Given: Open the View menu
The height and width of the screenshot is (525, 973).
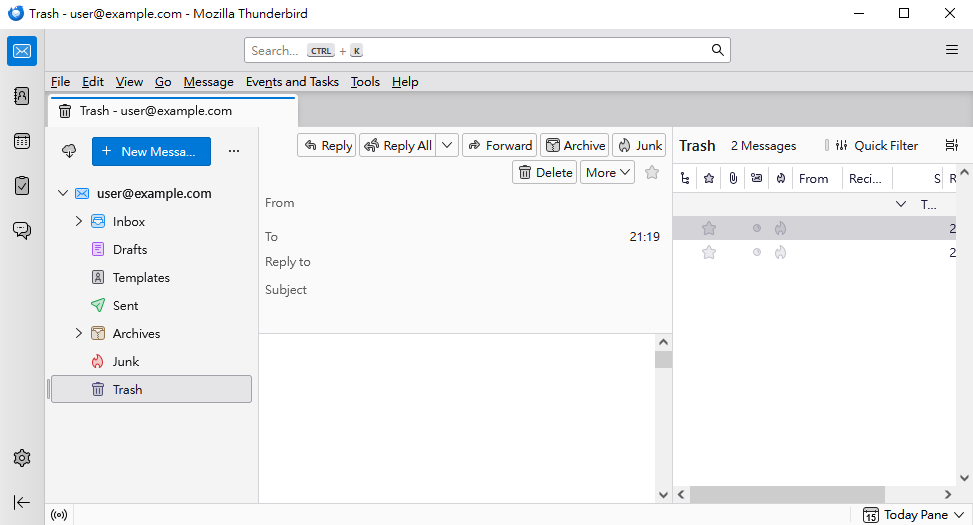Looking at the screenshot, I should point(129,82).
